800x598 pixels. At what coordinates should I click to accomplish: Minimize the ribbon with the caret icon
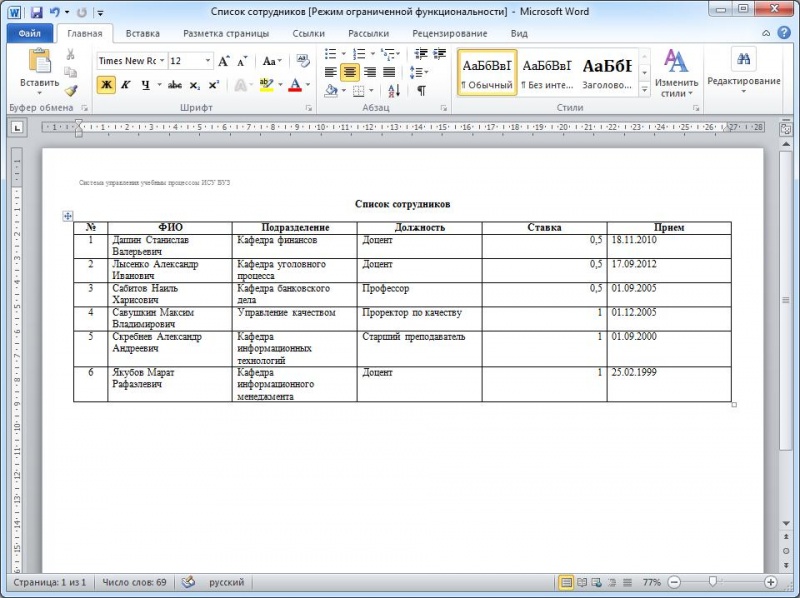(766, 33)
